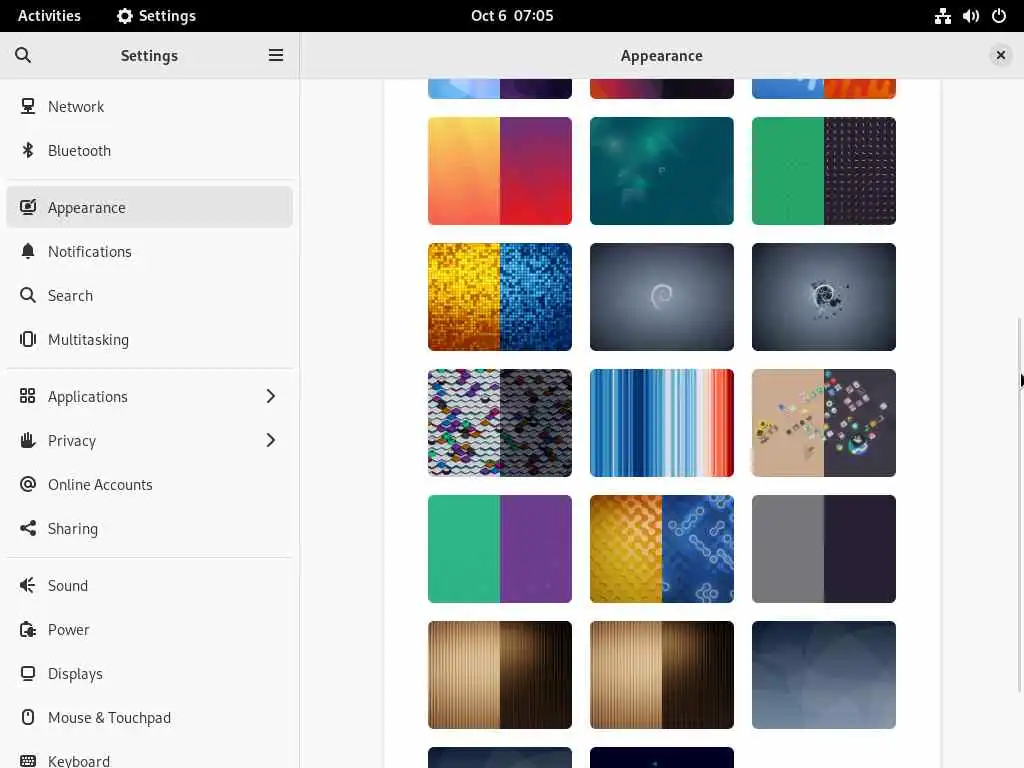This screenshot has width=1024, height=768.
Task: Click the Multitasking icon
Action: coord(27,339)
